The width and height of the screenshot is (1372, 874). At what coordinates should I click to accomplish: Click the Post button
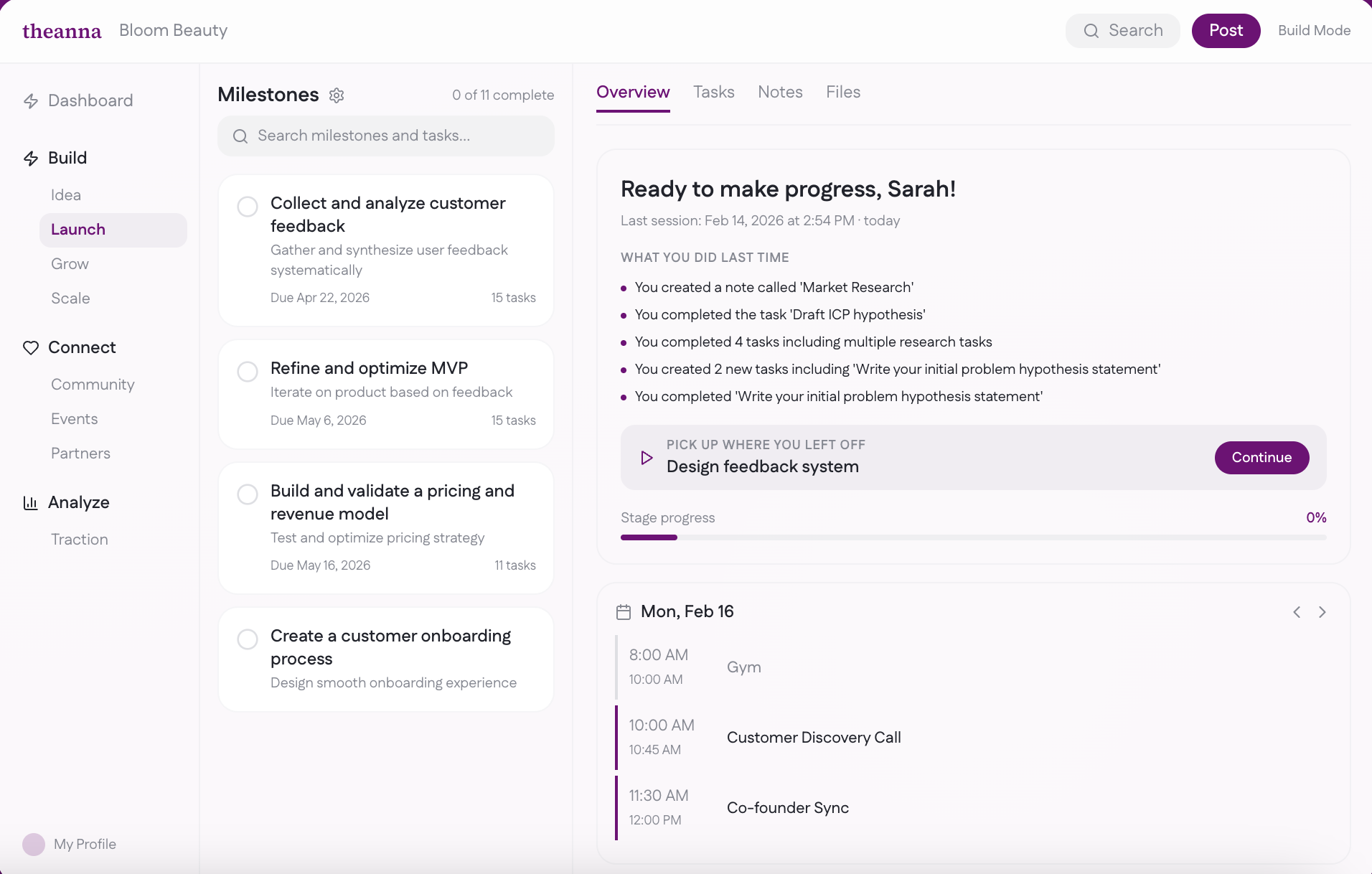pyautogui.click(x=1226, y=30)
